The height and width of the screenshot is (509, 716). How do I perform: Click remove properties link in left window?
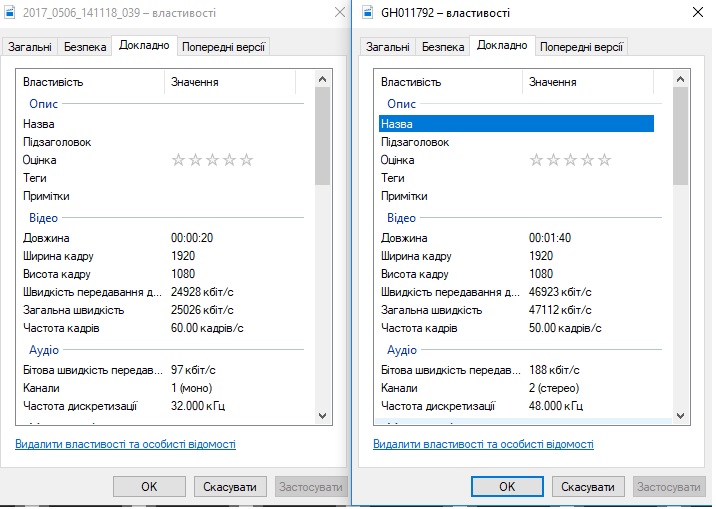(x=125, y=444)
